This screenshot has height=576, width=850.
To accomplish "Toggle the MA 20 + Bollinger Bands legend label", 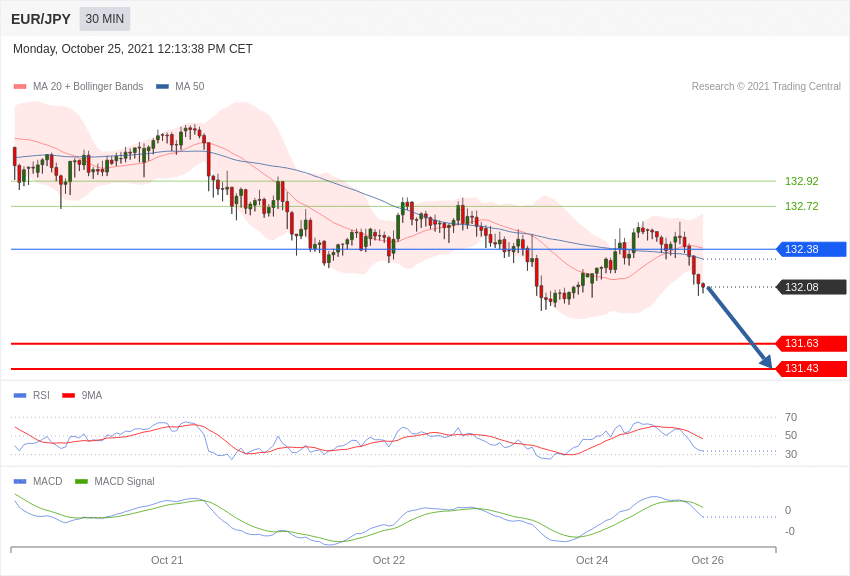I will [88, 86].
